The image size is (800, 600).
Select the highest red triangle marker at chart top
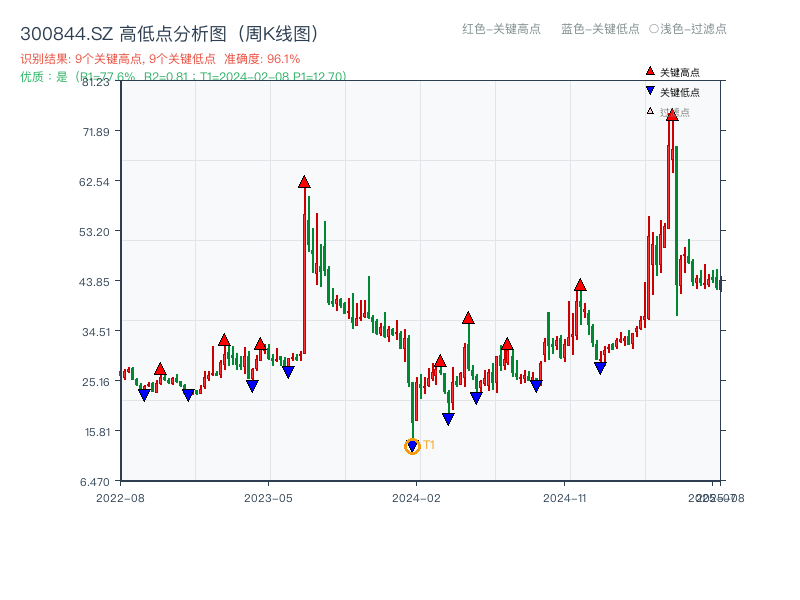click(x=671, y=116)
